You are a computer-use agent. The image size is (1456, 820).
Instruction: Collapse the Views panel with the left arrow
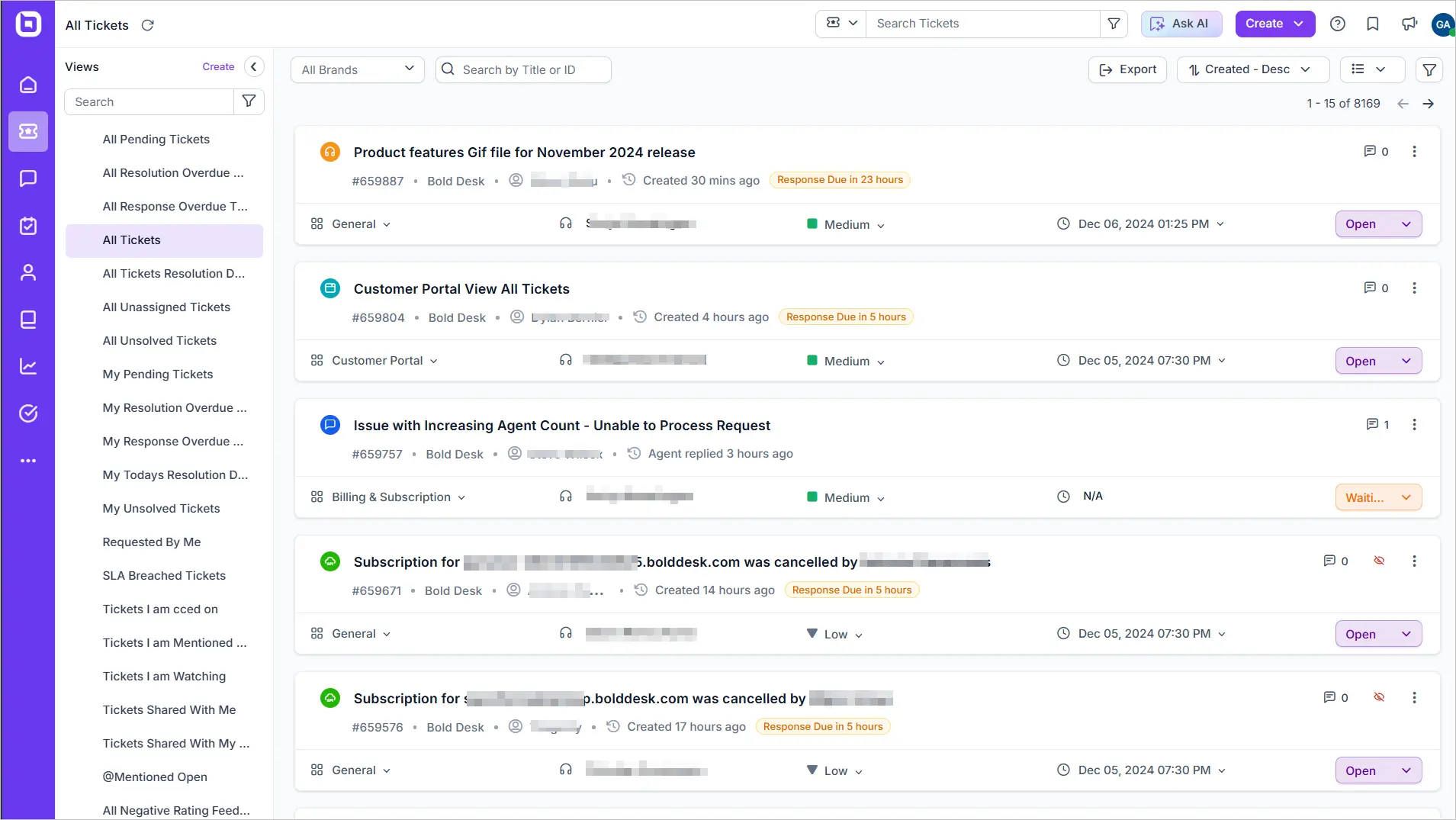pyautogui.click(x=254, y=66)
